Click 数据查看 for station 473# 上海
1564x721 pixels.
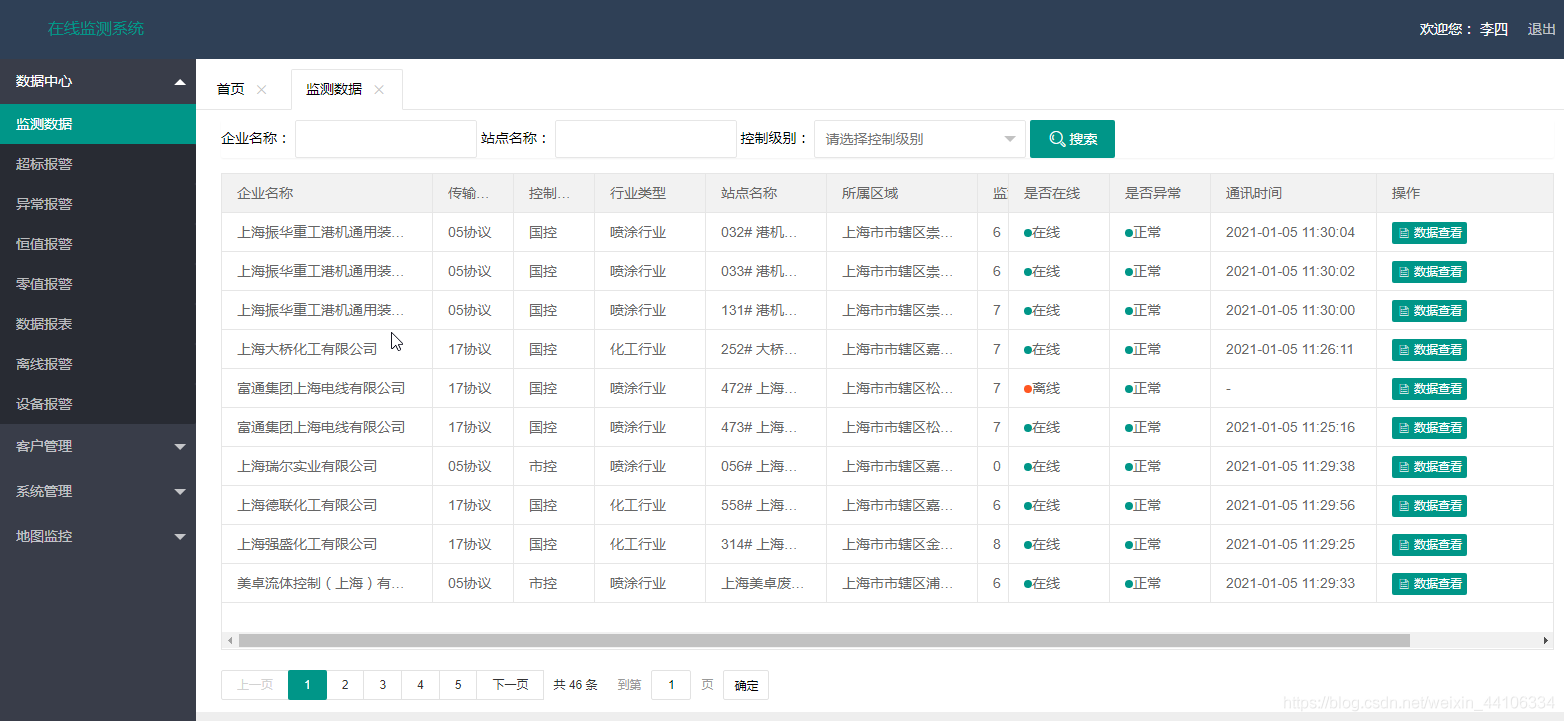1429,428
